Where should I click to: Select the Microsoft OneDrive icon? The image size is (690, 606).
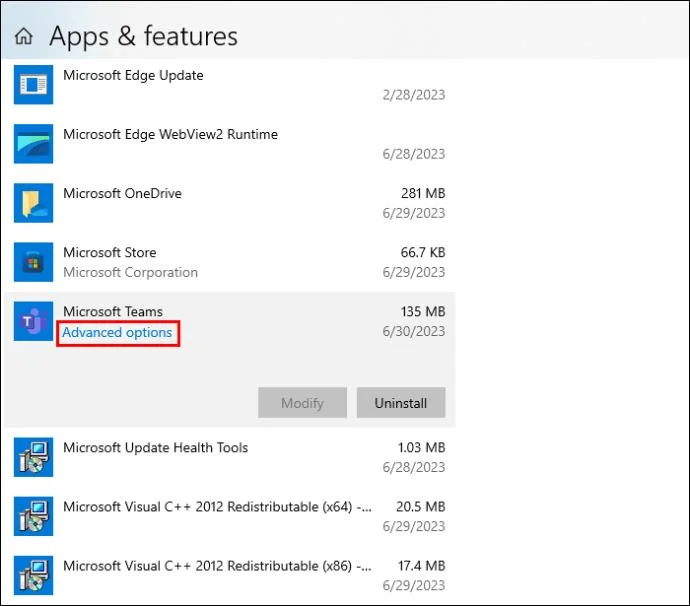(33, 203)
